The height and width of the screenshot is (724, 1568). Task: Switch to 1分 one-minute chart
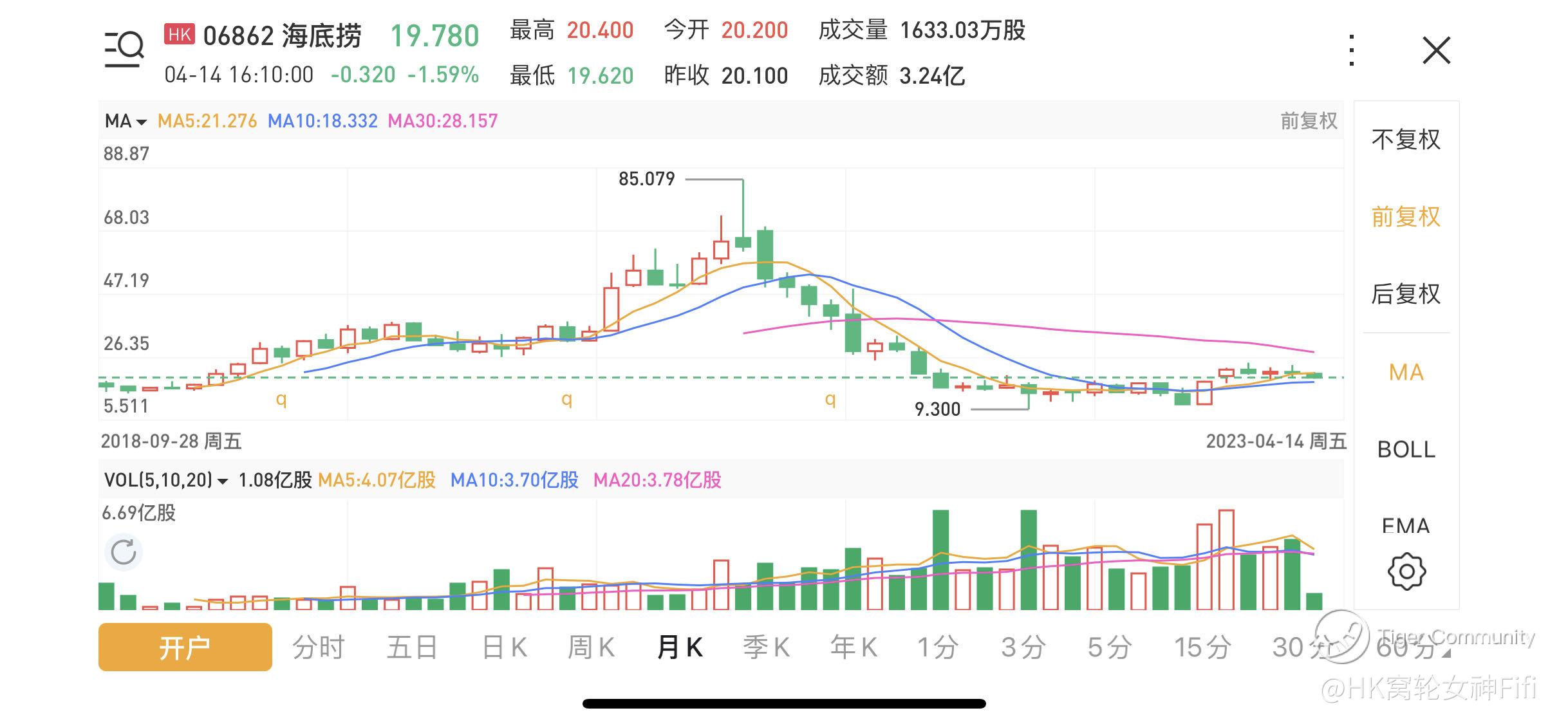pyautogui.click(x=937, y=647)
